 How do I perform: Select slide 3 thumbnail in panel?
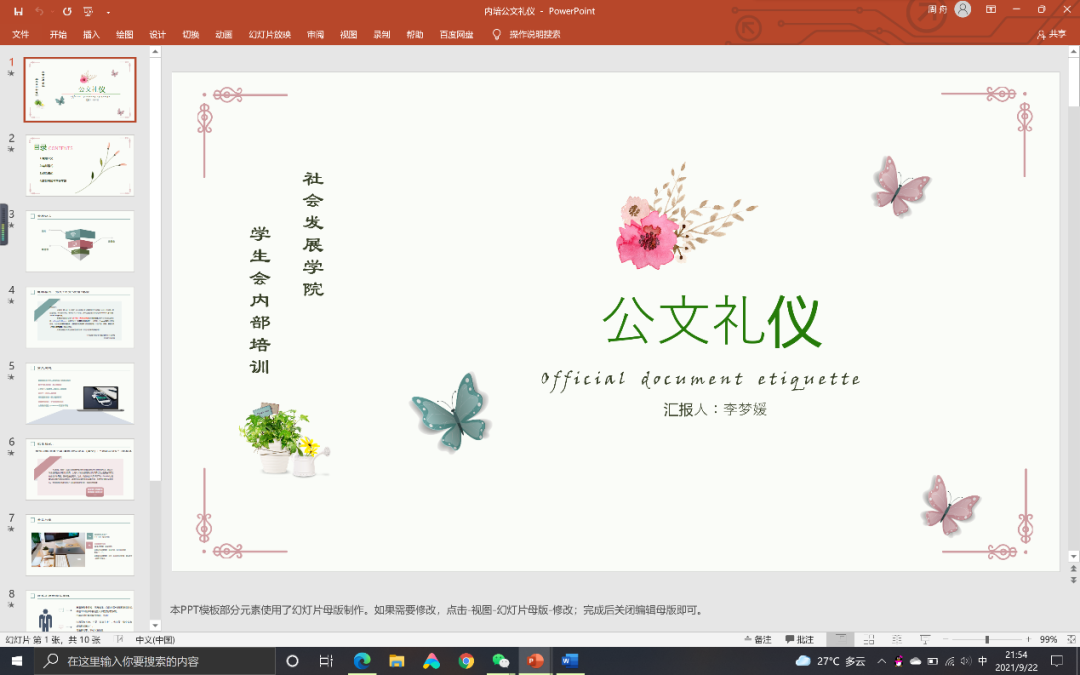click(80, 241)
